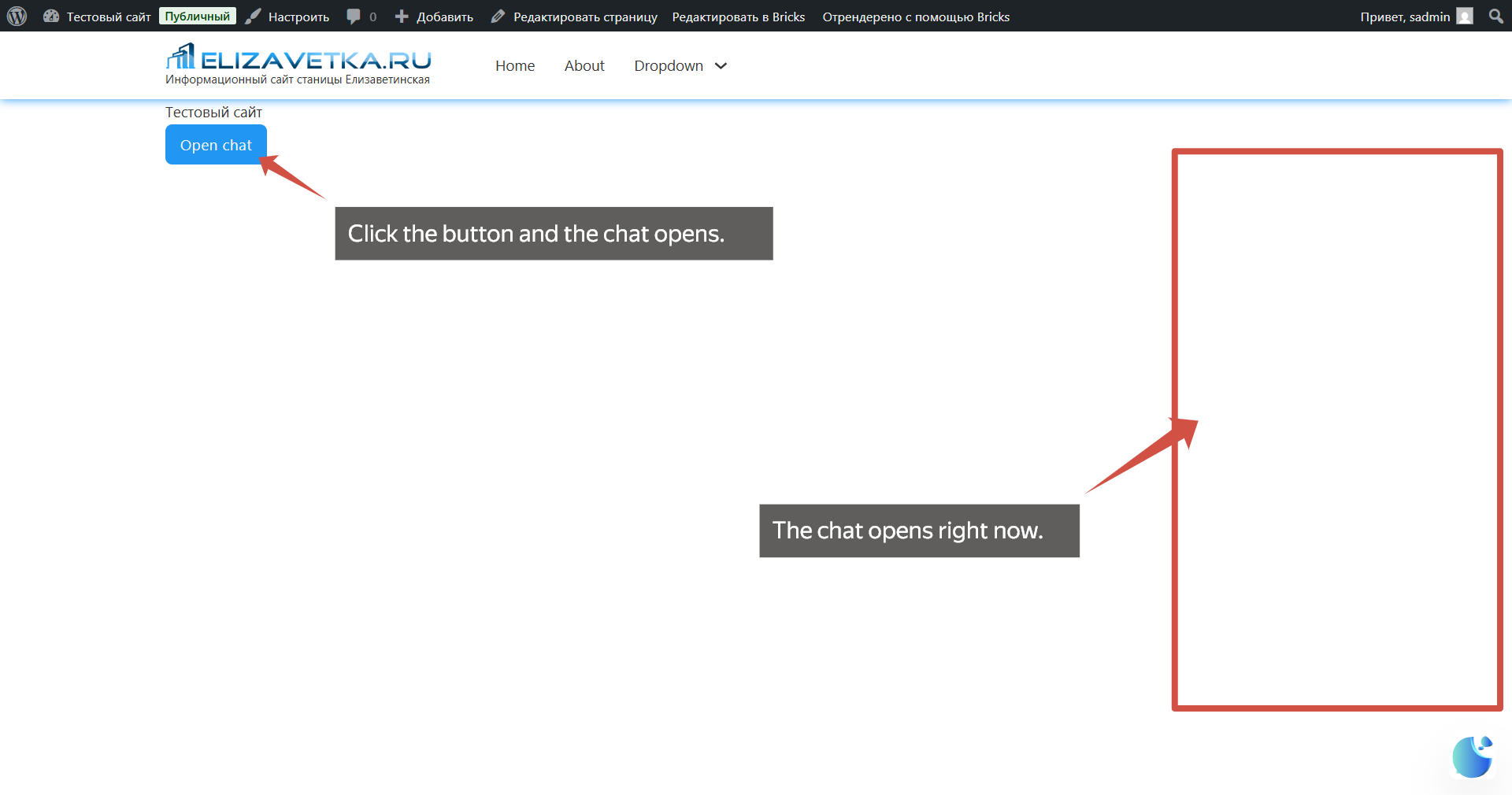This screenshot has width=1512, height=795.
Task: Open the Dropdown navigation menu
Action: pyautogui.click(x=669, y=66)
